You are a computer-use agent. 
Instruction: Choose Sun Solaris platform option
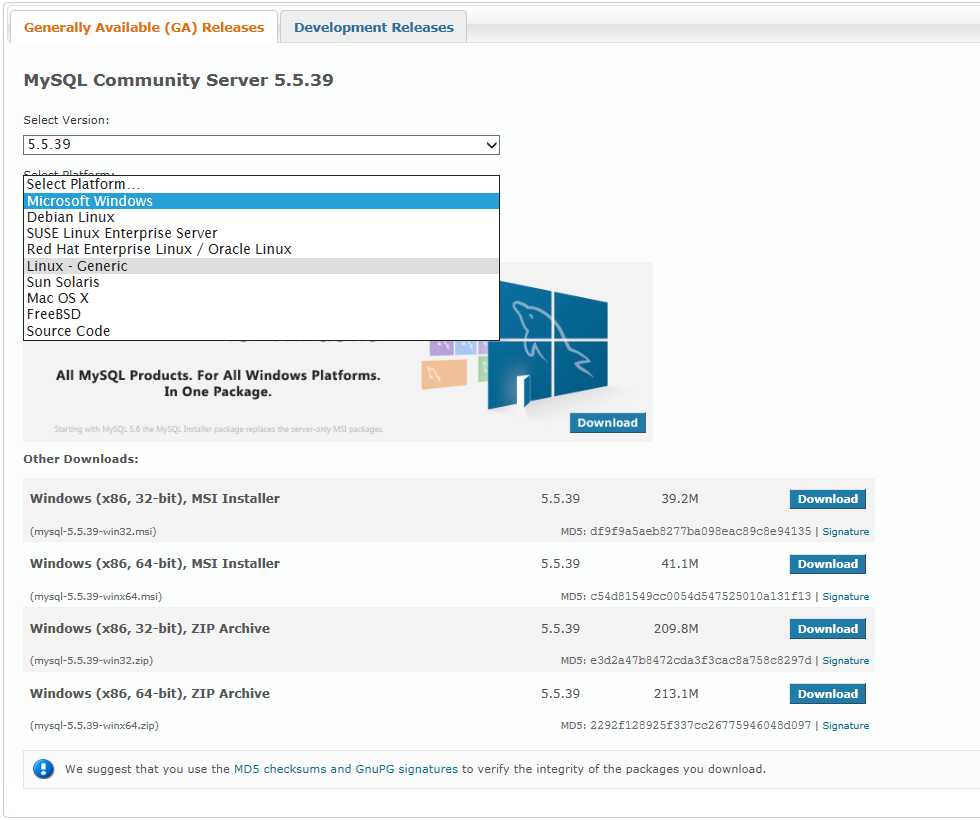261,282
